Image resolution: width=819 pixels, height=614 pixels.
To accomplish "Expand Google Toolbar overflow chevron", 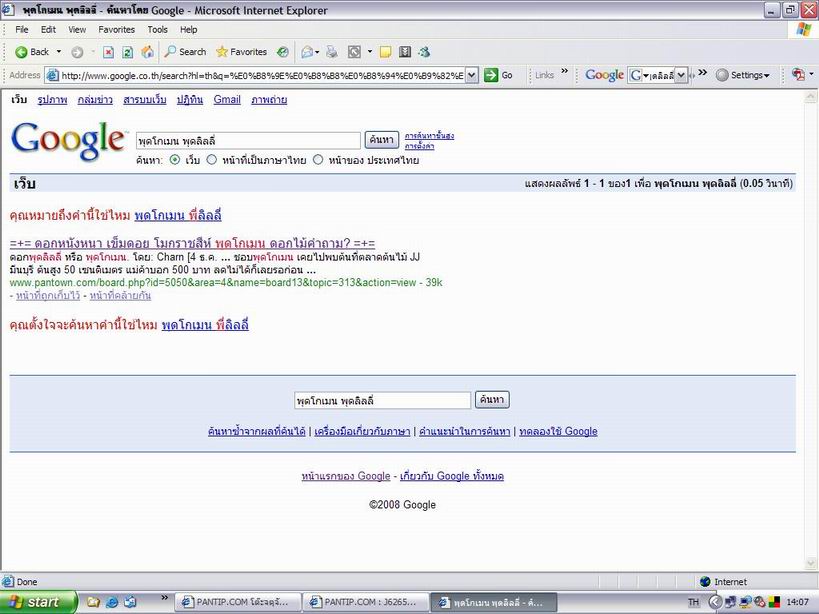I will coord(703,72).
